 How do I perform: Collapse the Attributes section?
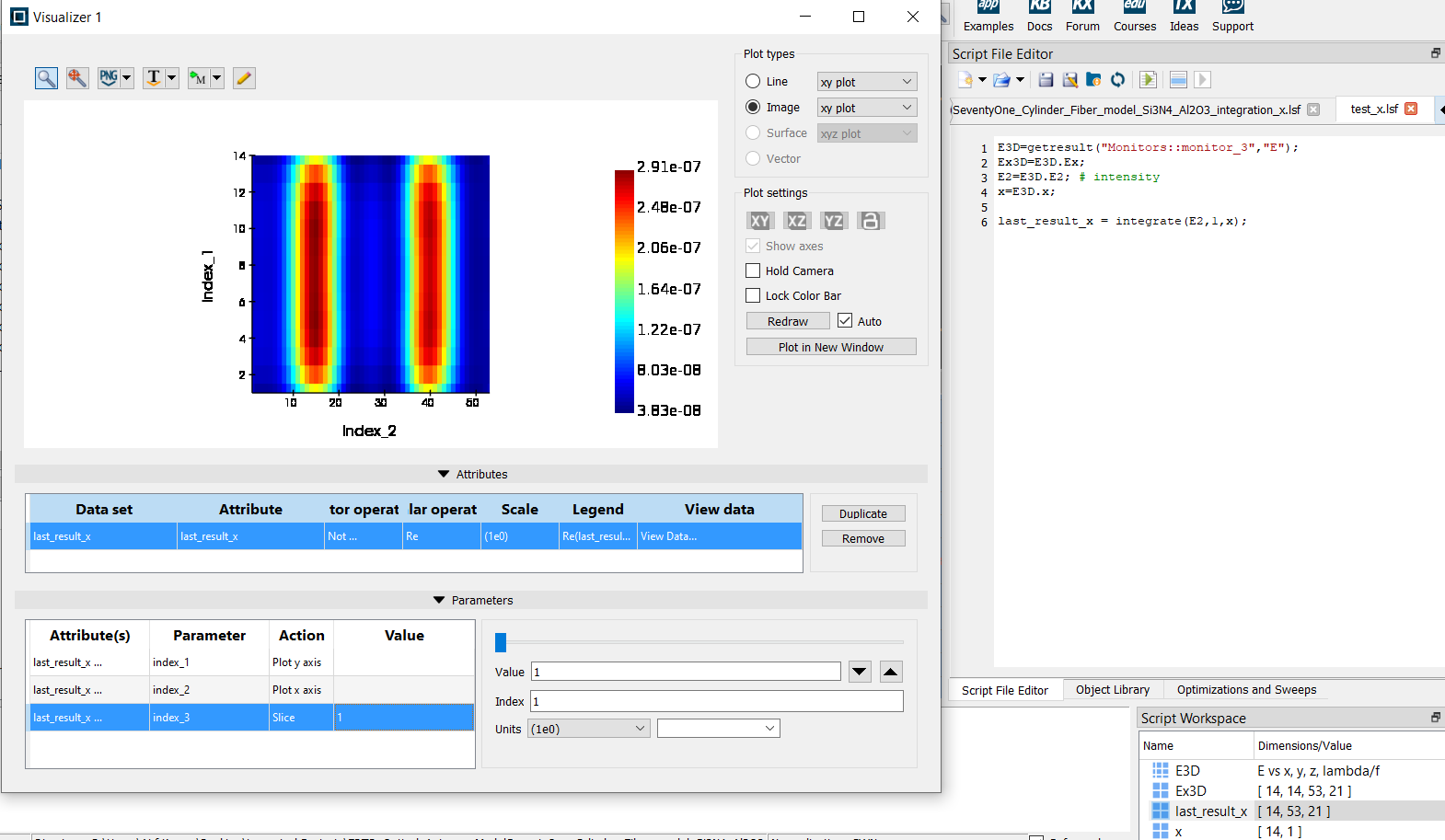click(445, 475)
